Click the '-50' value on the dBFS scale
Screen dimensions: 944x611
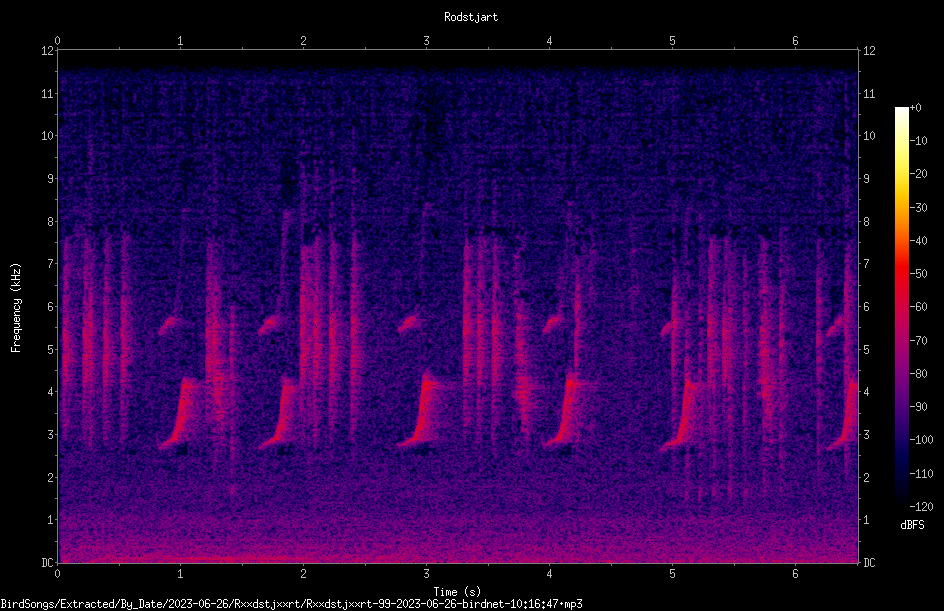[918, 274]
